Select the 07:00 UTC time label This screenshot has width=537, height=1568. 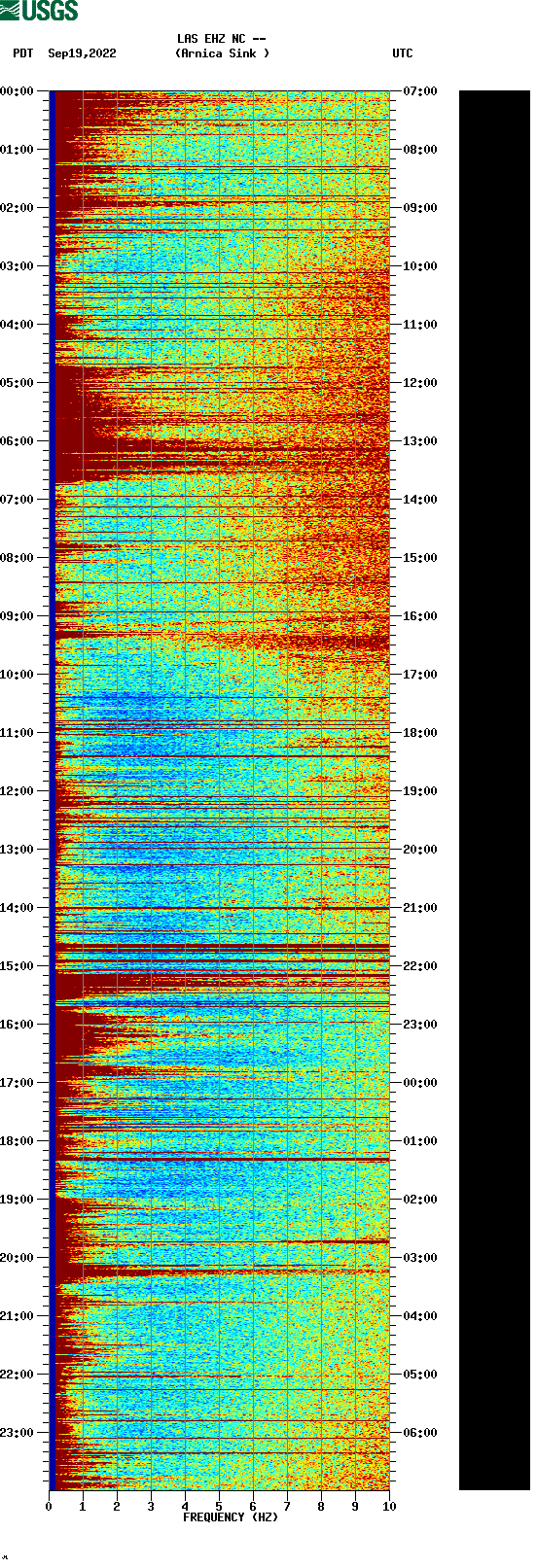click(420, 91)
